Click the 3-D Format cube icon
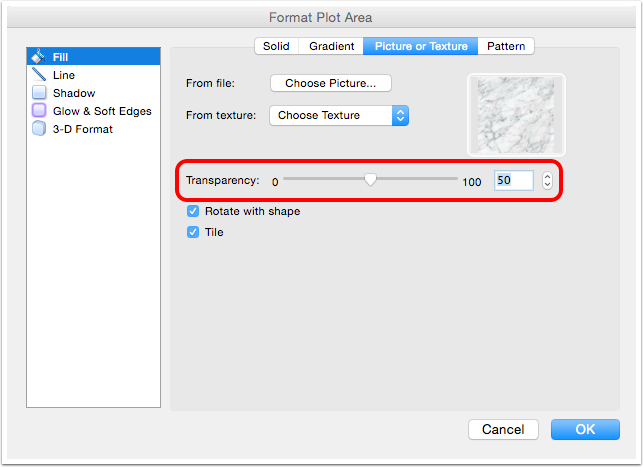Viewport: 643px width, 467px height. click(39, 129)
